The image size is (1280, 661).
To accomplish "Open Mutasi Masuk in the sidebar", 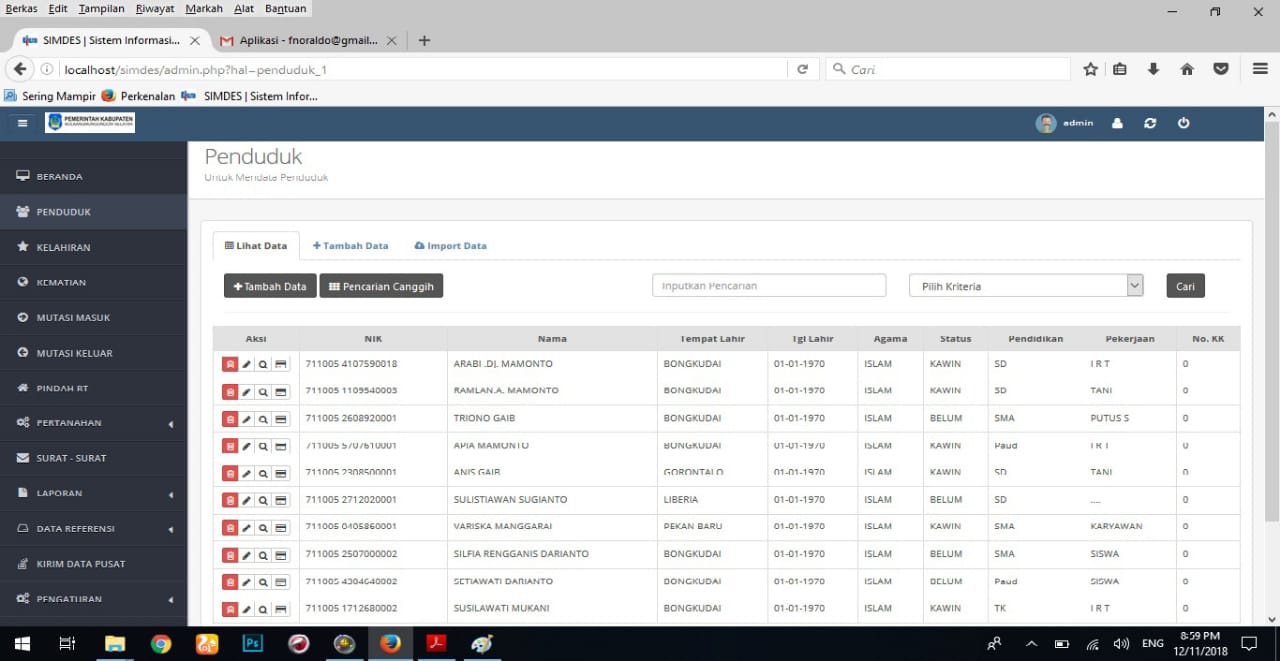I will pyautogui.click(x=93, y=317).
